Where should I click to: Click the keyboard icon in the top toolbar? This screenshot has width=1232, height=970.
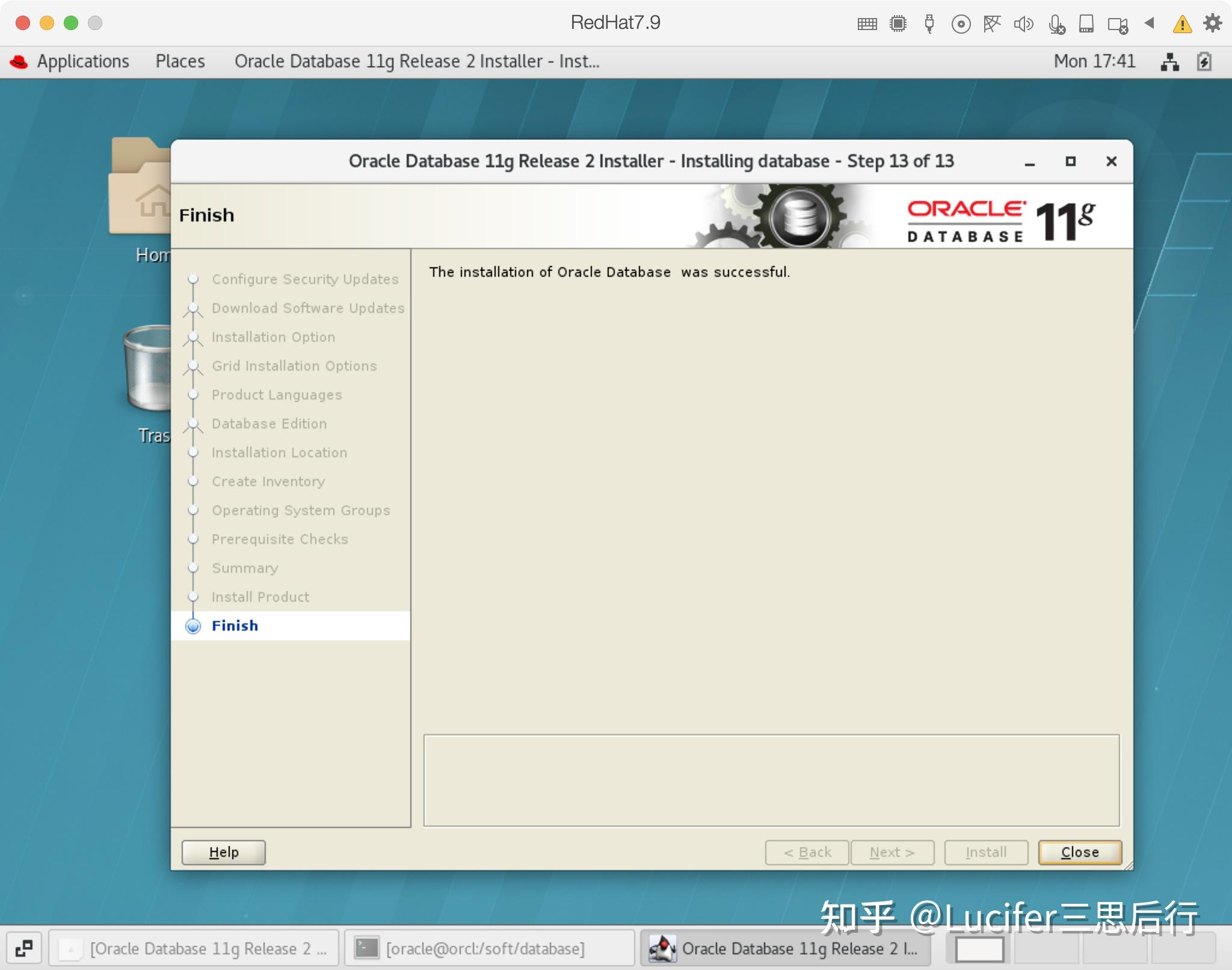(x=866, y=23)
